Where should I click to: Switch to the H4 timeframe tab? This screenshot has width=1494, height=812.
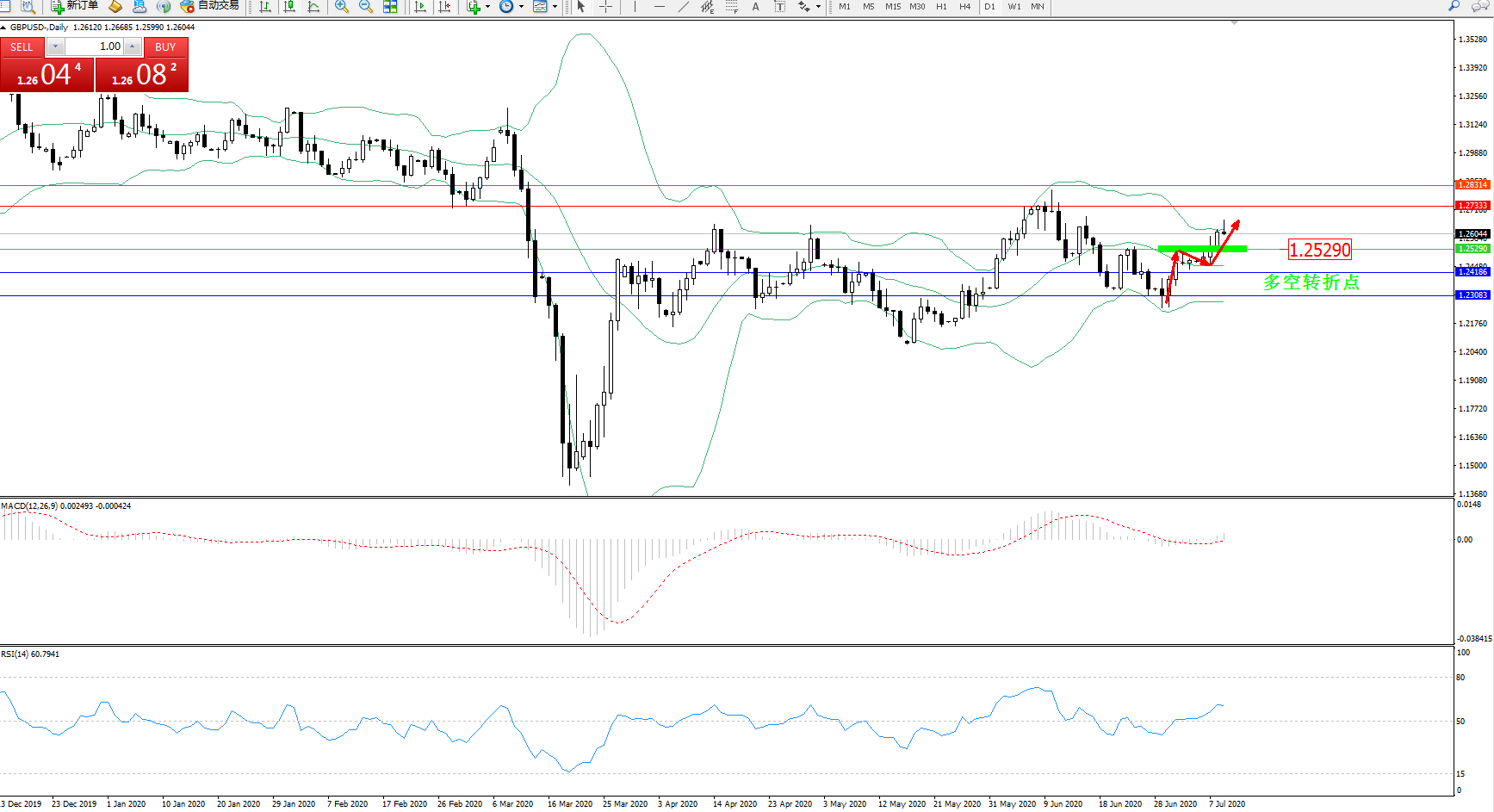click(x=964, y=6)
